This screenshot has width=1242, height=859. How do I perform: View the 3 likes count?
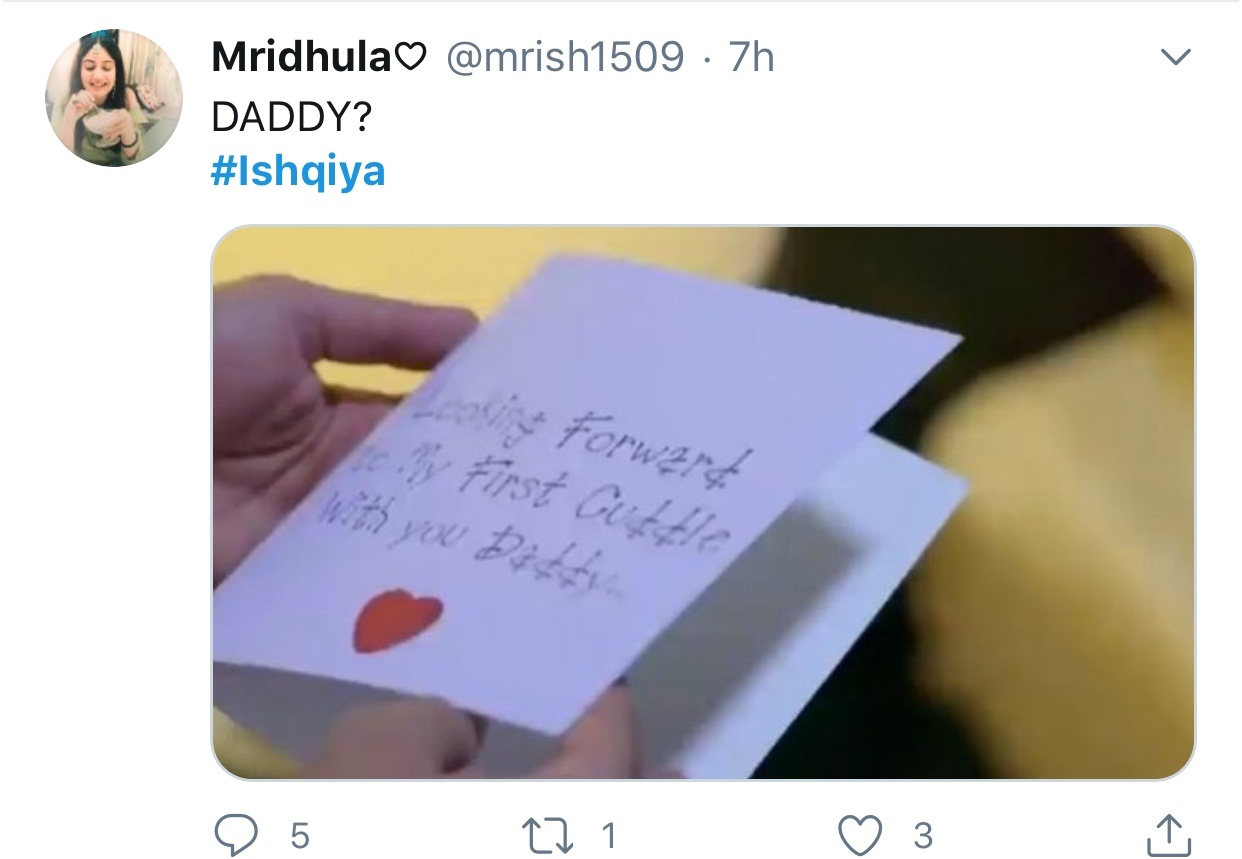click(x=922, y=834)
